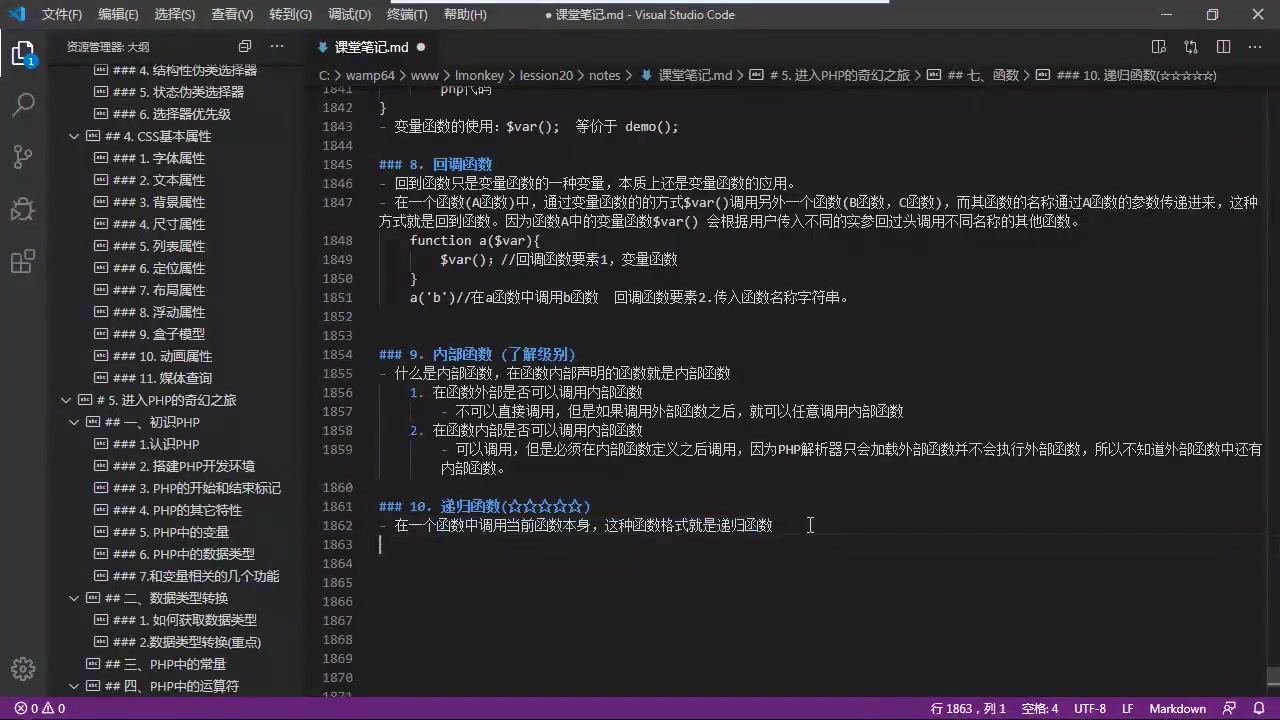This screenshot has height=720, width=1280.
Task: Collapse the ## 4. CSS基本属性 outline node
Action: (x=74, y=136)
